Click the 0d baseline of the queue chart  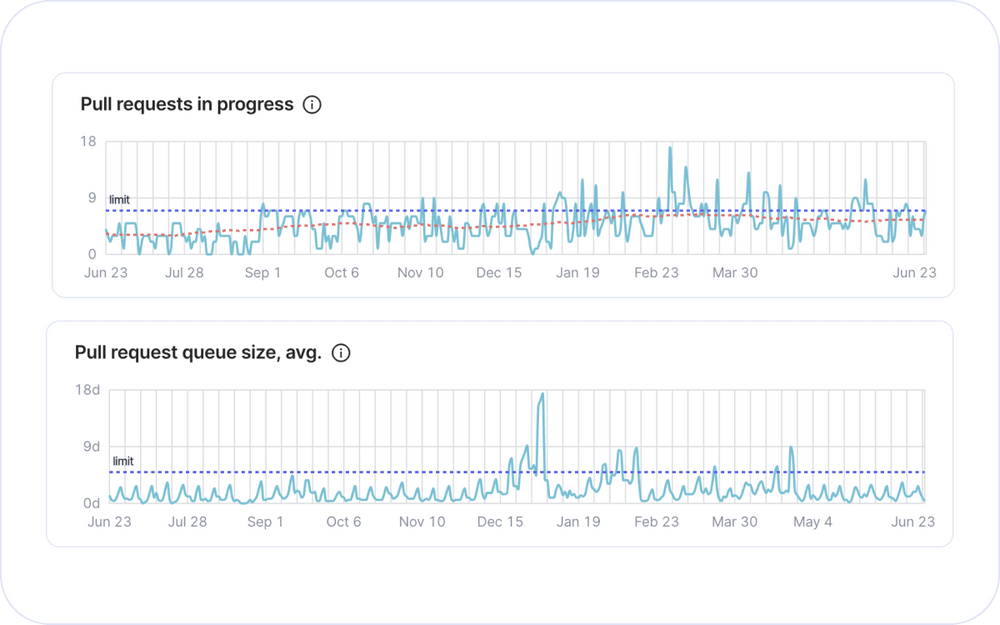click(93, 500)
